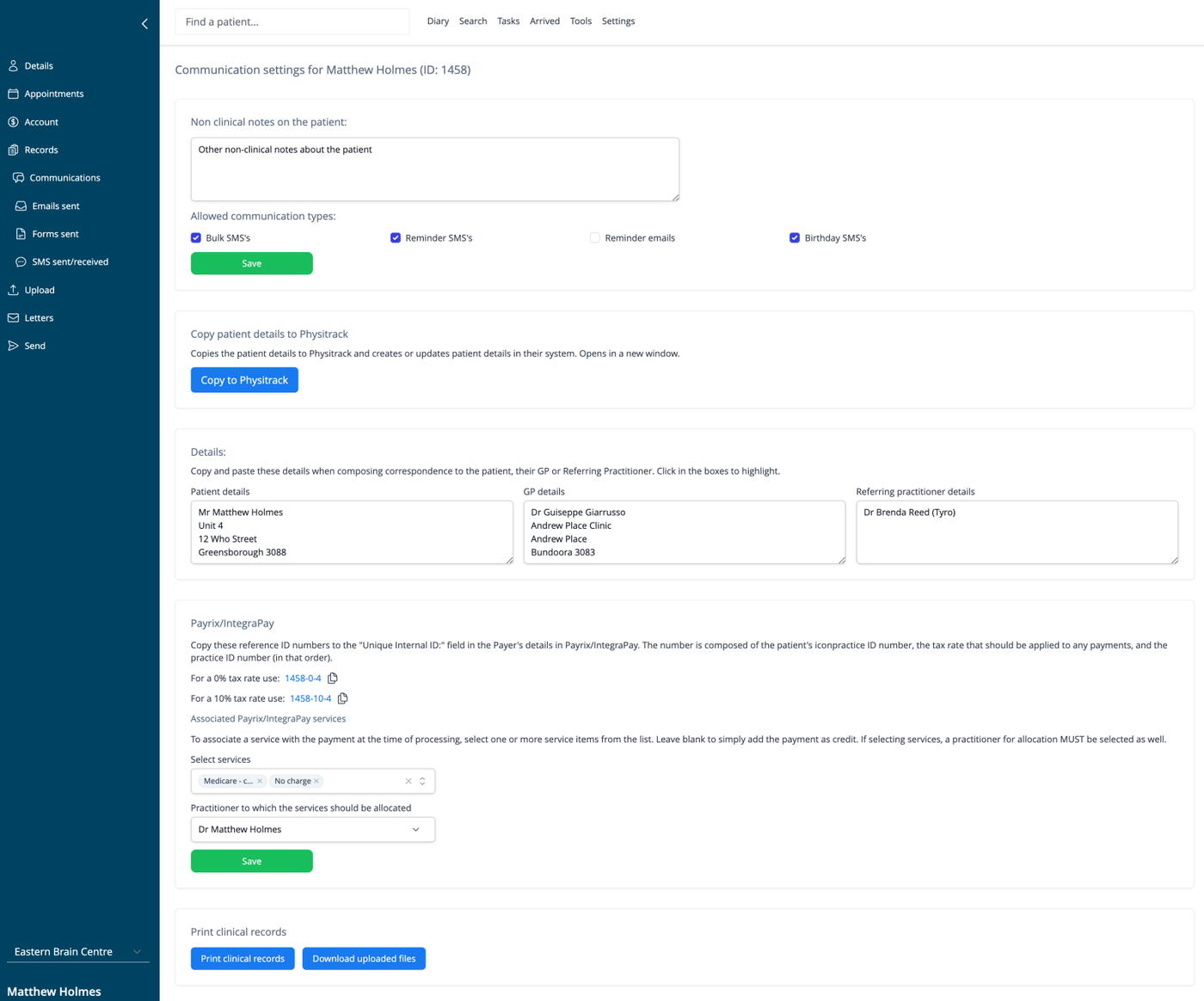Copy the 0% tax rate reference ID
This screenshot has height=1001, width=1204.
333,678
